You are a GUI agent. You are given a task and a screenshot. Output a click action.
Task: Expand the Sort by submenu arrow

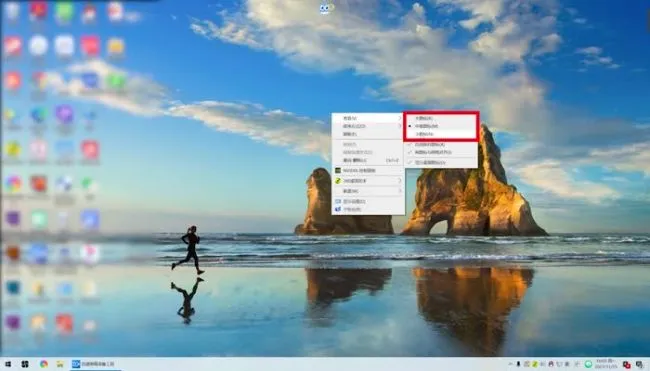400,126
